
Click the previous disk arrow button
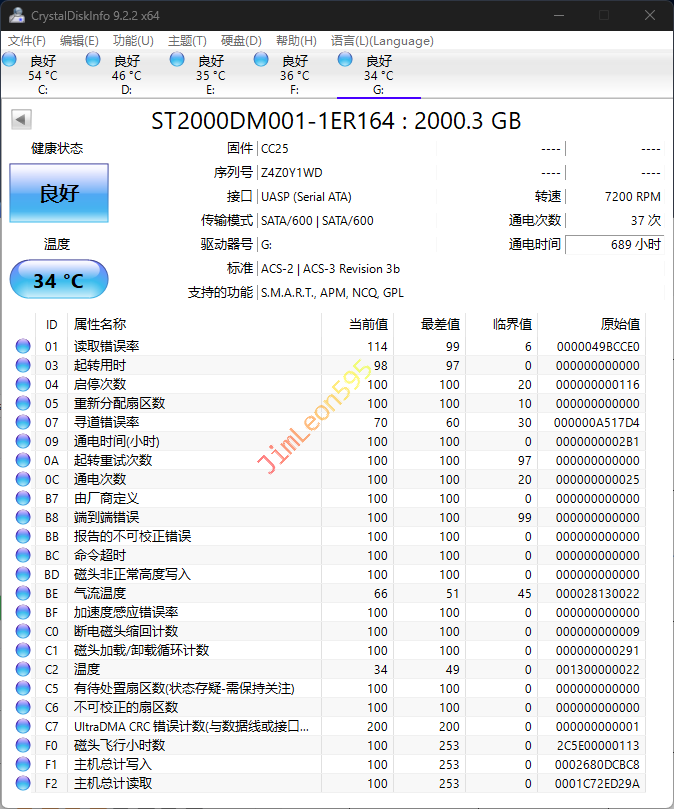point(20,120)
